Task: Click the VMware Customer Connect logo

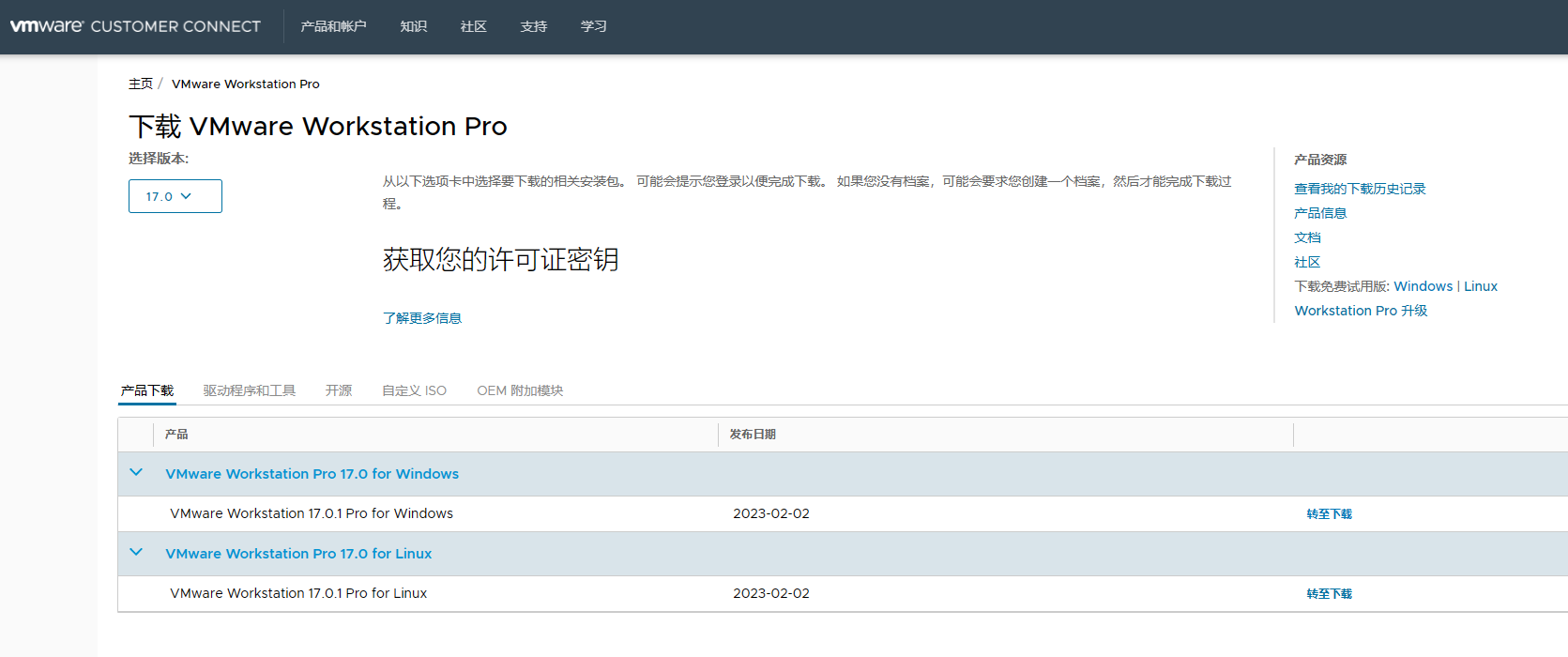Action: [x=135, y=26]
